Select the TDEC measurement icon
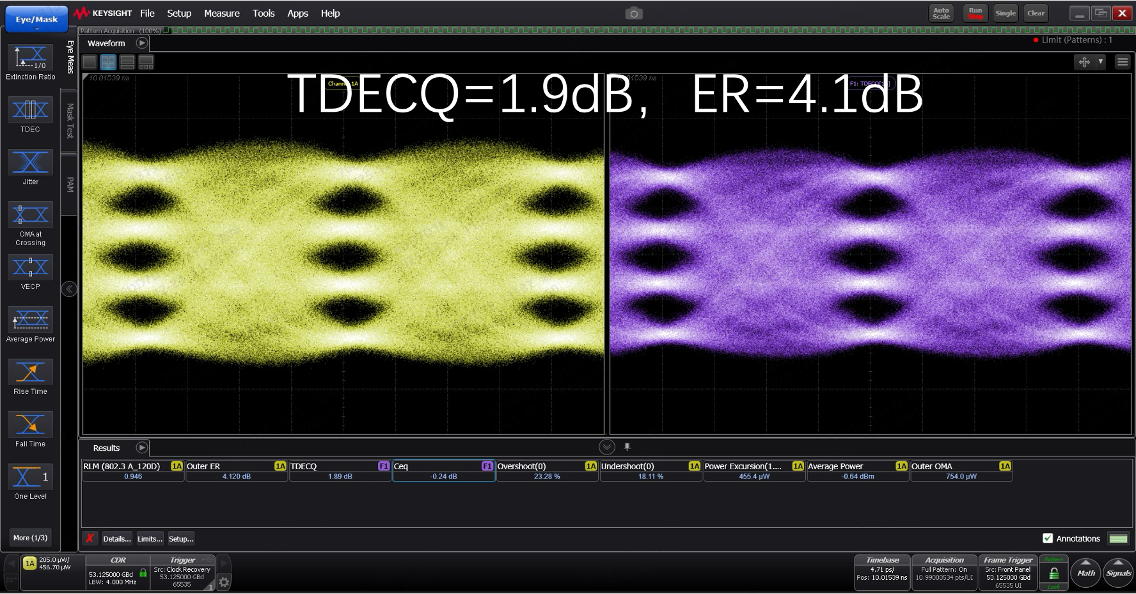This screenshot has width=1136, height=594. pyautogui.click(x=30, y=110)
